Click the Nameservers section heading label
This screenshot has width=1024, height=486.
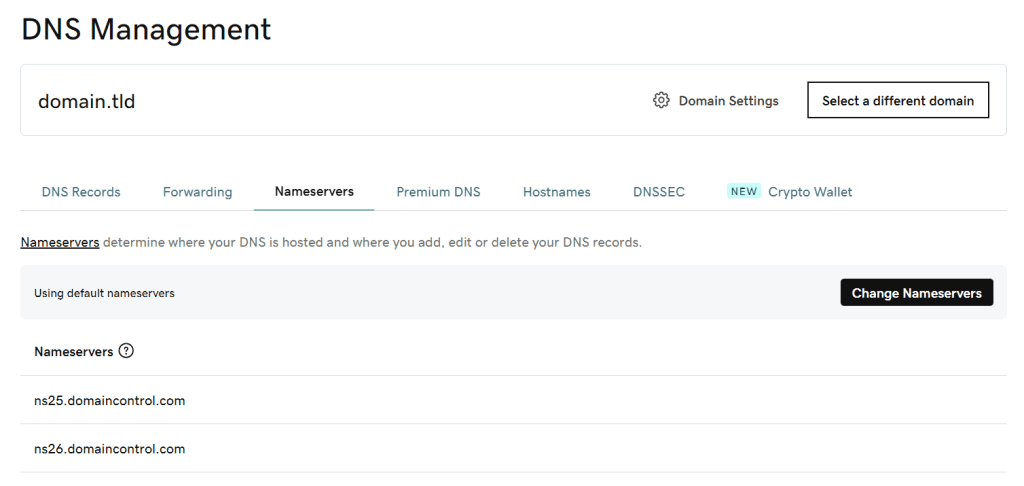[73, 352]
